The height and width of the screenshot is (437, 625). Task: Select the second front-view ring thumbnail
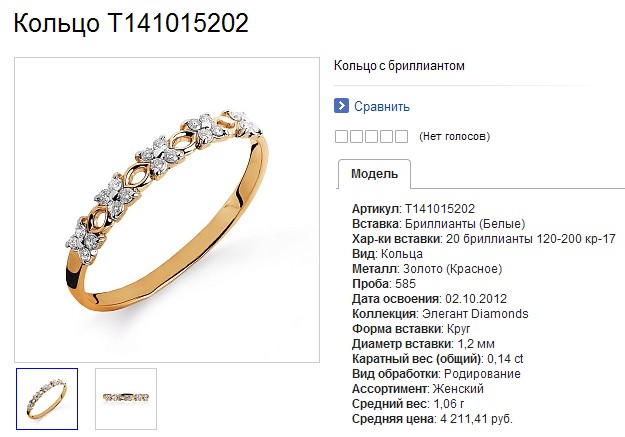pyautogui.click(x=126, y=399)
